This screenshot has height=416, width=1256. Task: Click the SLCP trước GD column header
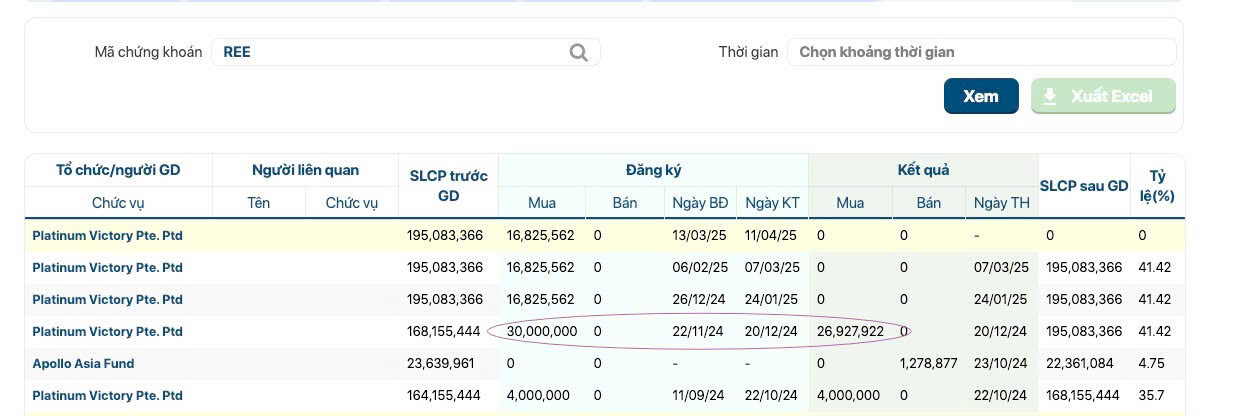pos(448,186)
